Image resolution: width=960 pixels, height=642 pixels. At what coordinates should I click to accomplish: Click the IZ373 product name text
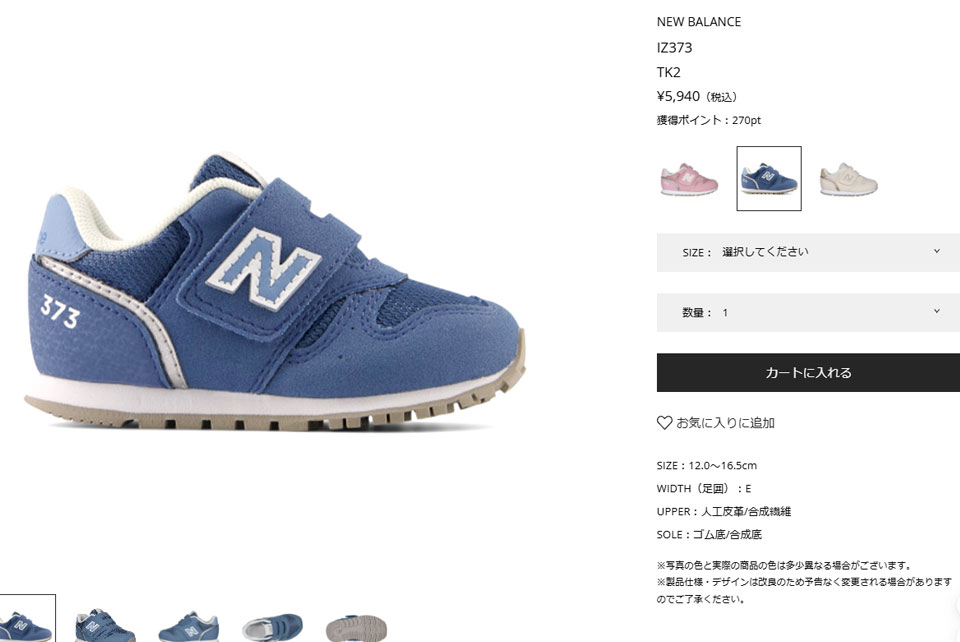pyautogui.click(x=675, y=48)
